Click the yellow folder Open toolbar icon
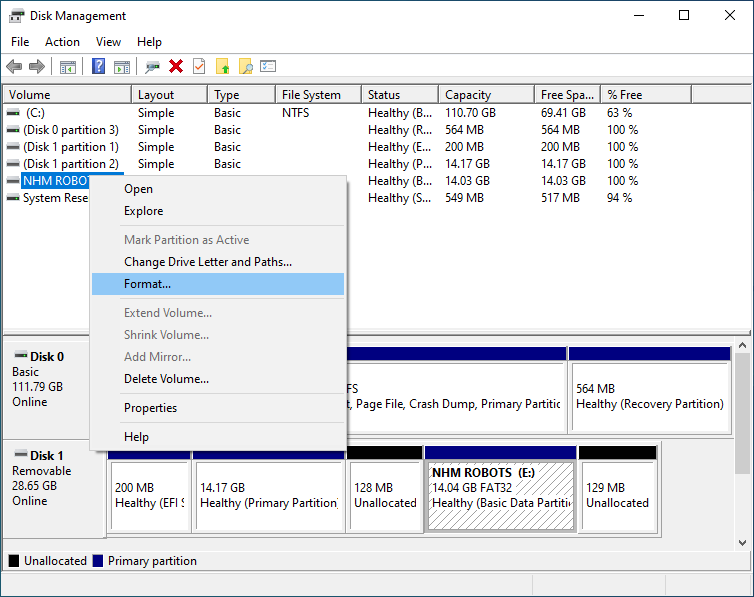754x597 pixels. [x=223, y=66]
